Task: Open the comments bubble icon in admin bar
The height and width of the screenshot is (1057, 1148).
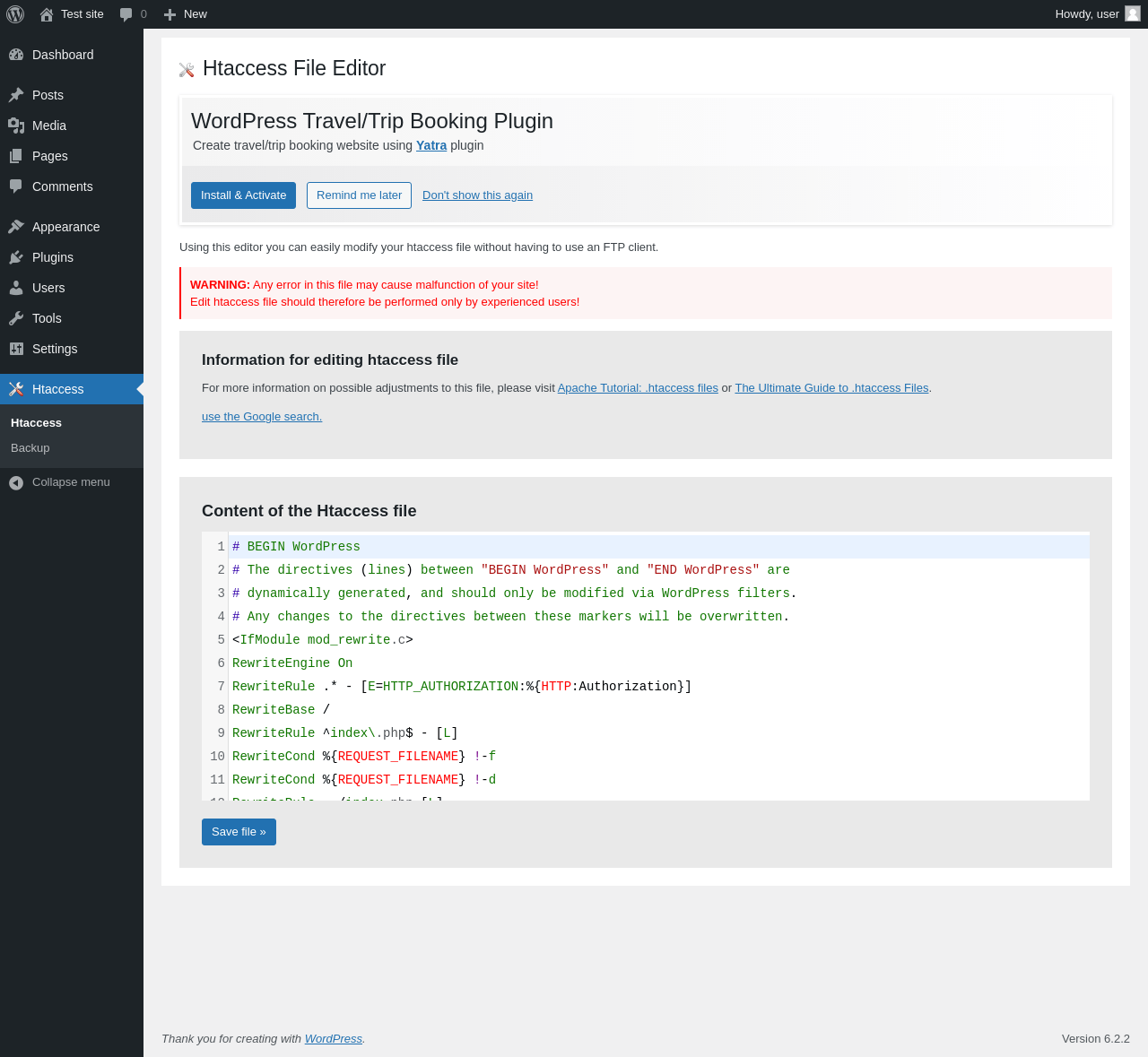Action: coord(126,14)
